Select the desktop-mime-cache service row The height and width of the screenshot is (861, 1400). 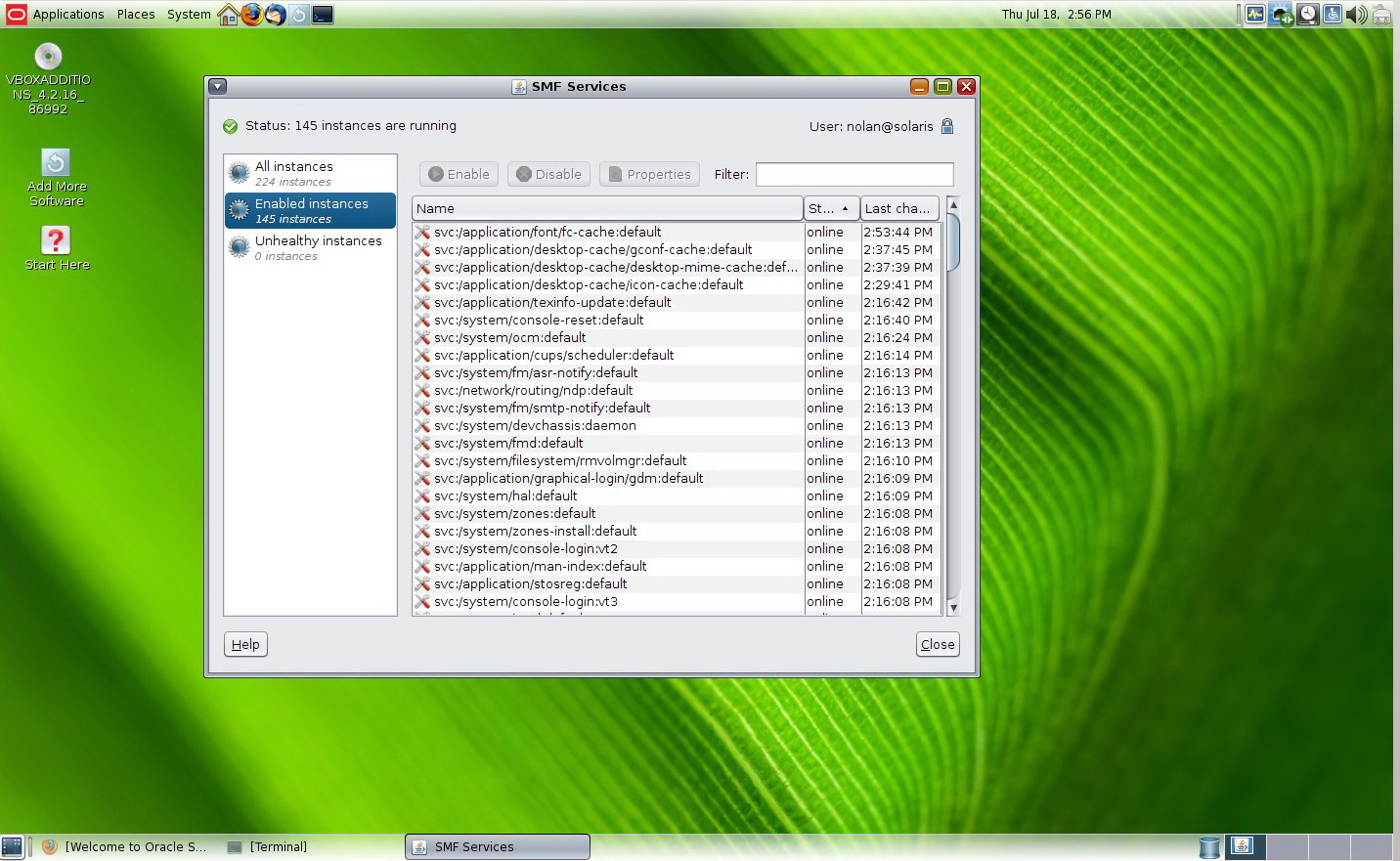point(676,267)
